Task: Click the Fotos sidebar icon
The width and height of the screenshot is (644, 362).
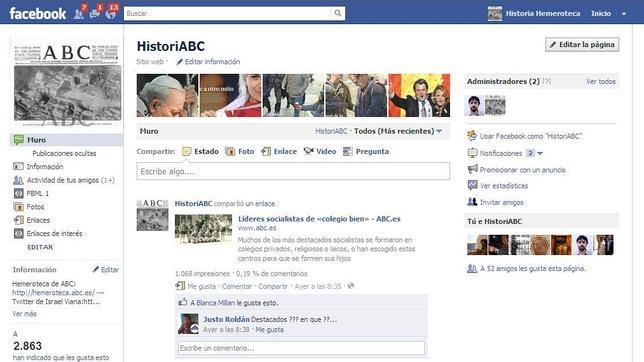Action: pos(18,207)
